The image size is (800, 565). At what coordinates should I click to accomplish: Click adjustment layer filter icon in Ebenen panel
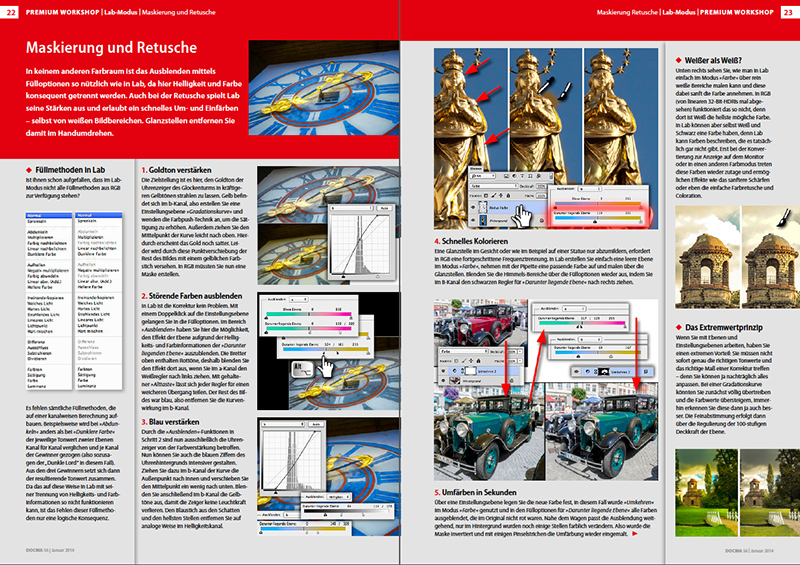point(514,176)
